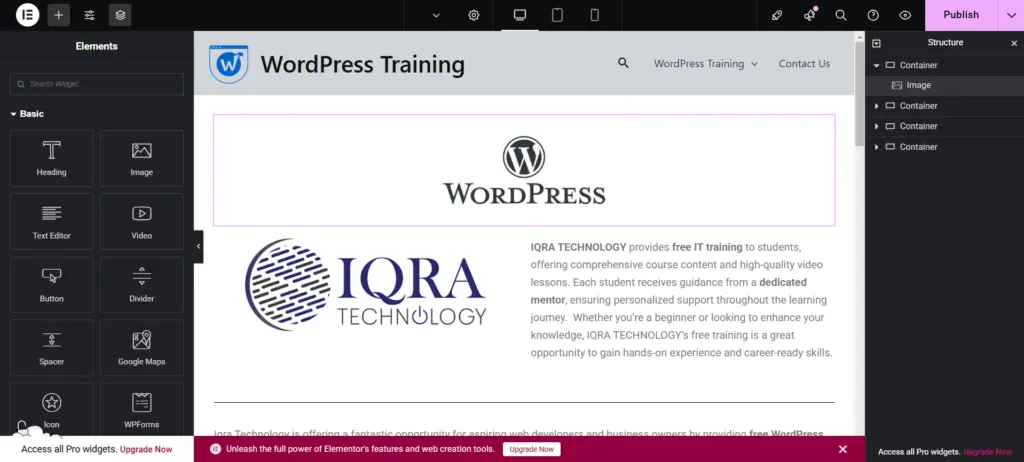Select the Divider widget

click(x=142, y=284)
